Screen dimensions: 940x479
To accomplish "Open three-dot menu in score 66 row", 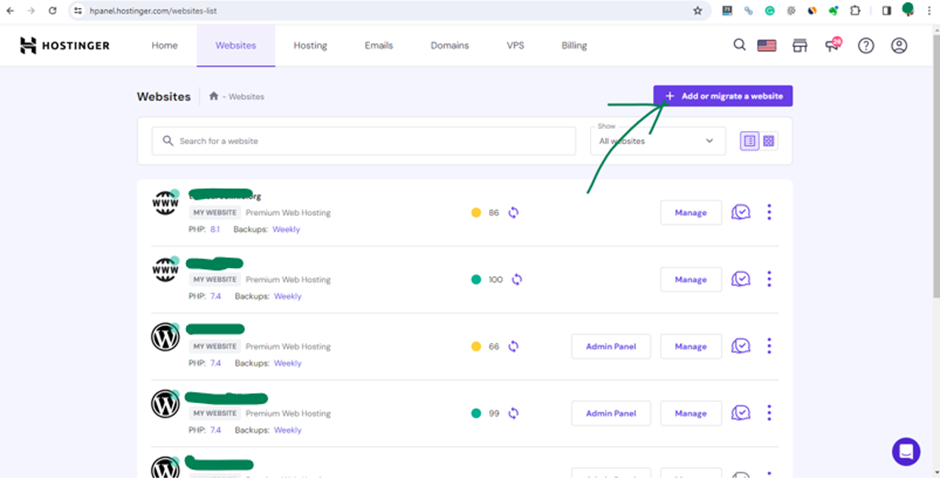I will [x=769, y=347].
